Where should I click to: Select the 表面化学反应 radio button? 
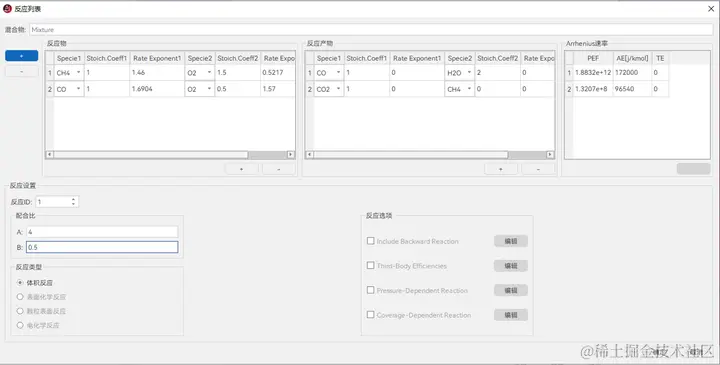[x=20, y=297]
